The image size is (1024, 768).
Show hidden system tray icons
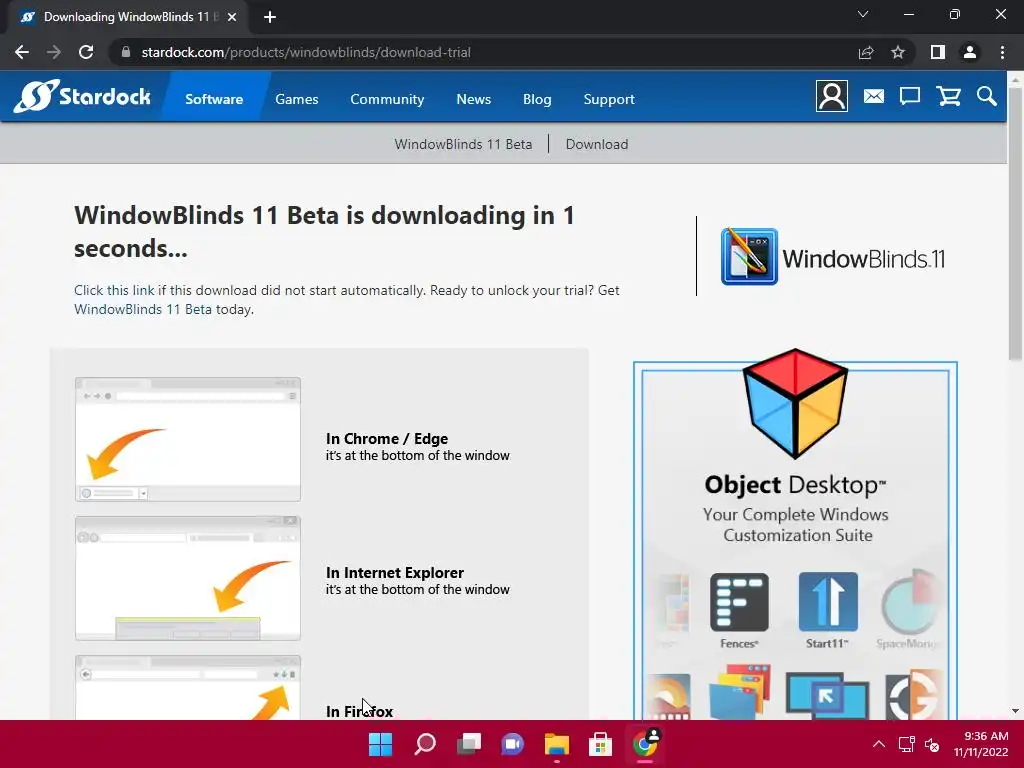pos(879,744)
